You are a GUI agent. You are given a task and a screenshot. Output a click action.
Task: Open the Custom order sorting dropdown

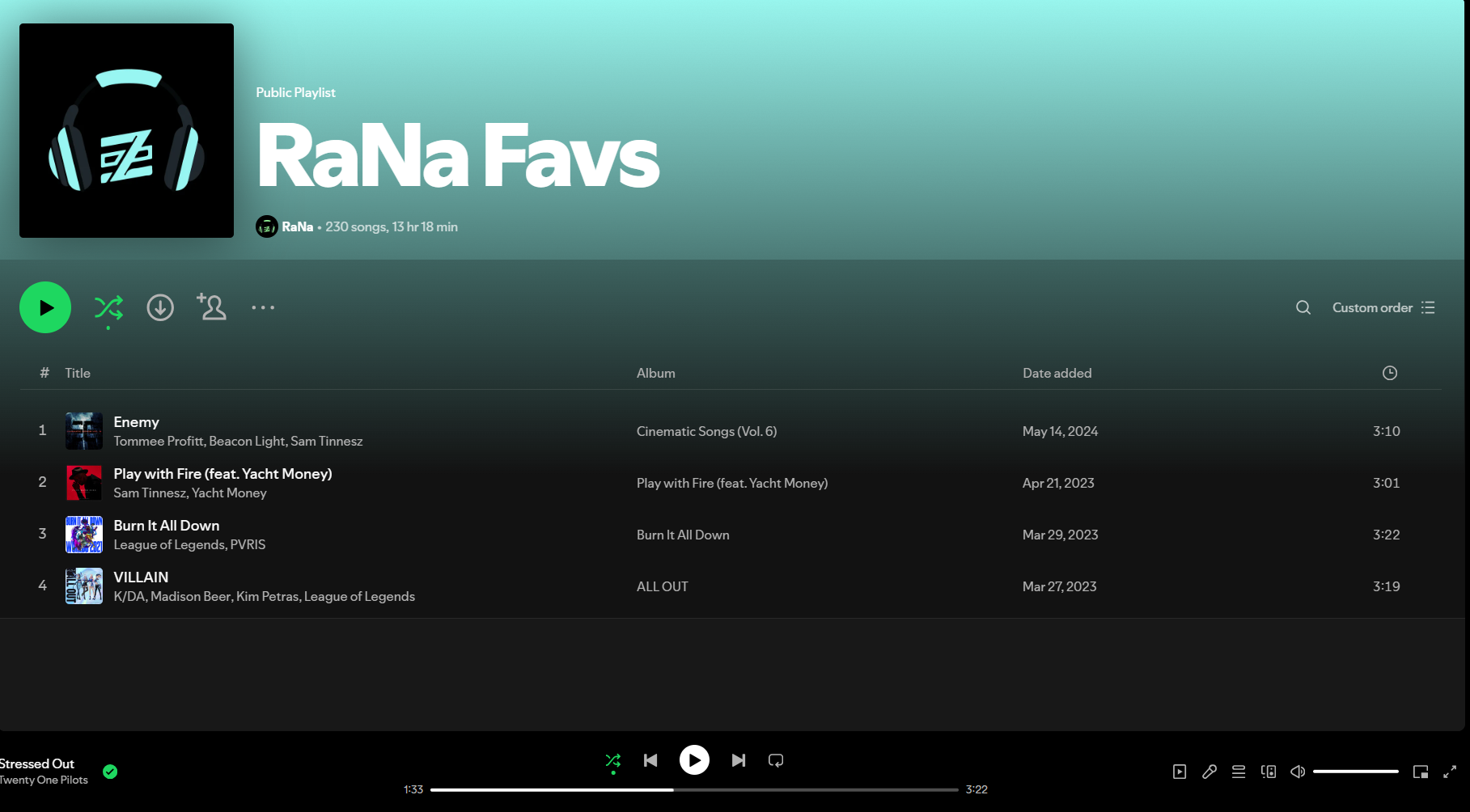click(x=1383, y=307)
